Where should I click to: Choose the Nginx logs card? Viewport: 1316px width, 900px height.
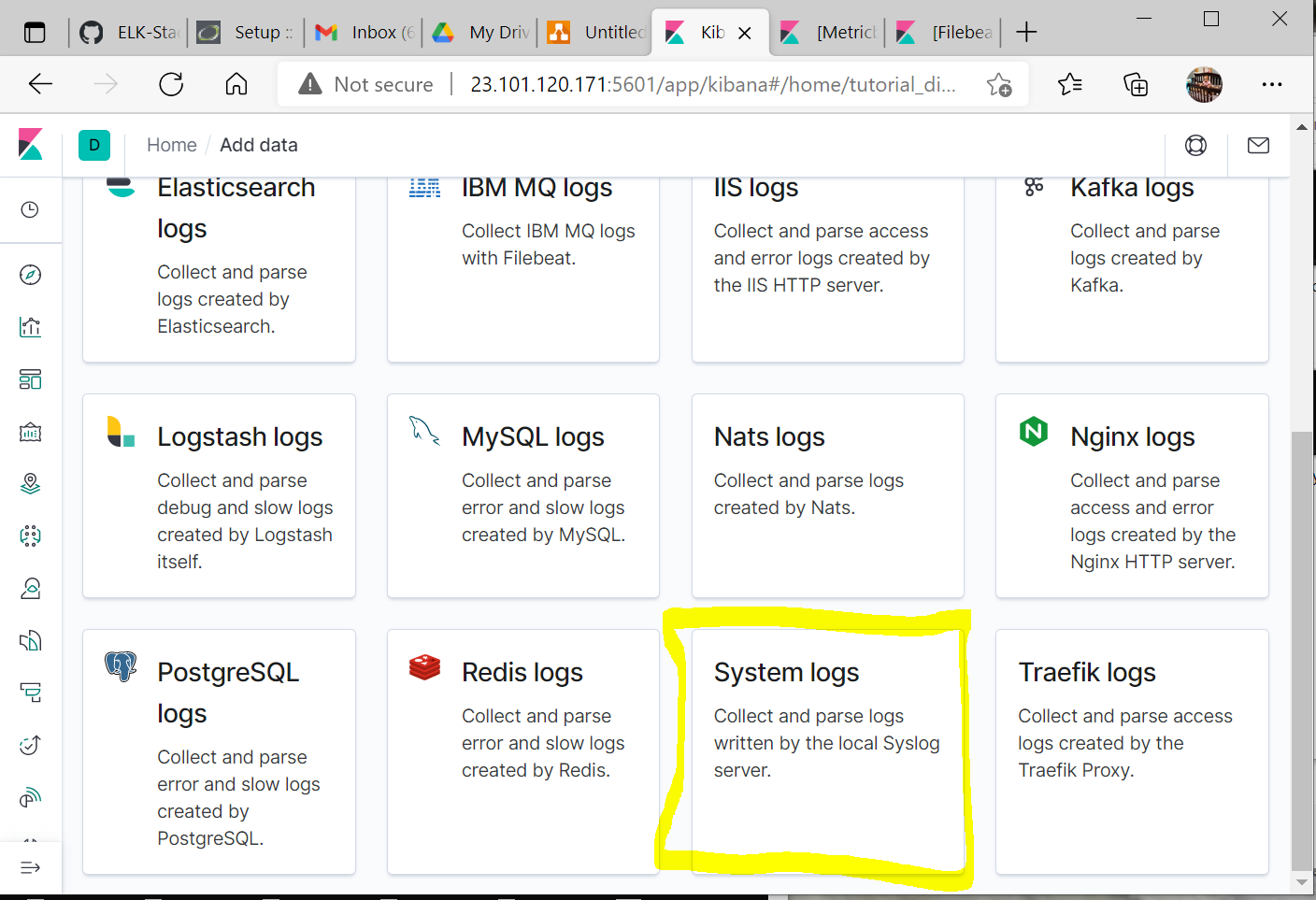pos(1132,496)
